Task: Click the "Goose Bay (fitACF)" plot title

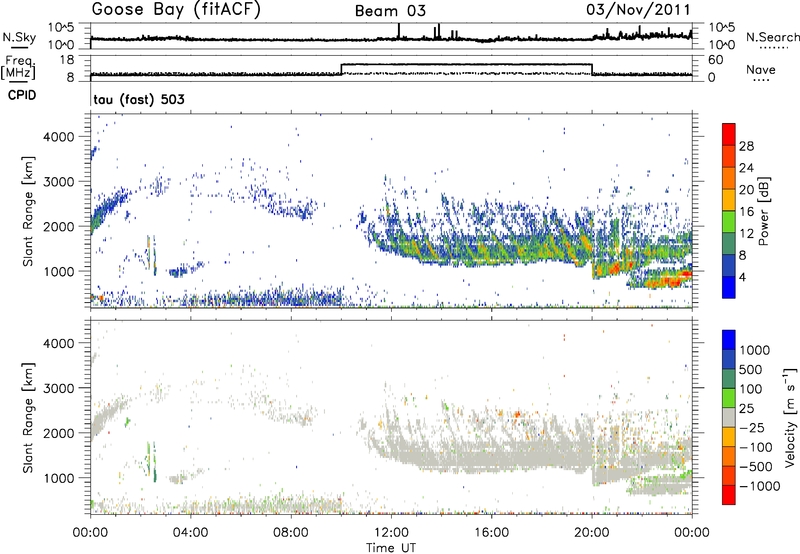Action: pos(176,10)
